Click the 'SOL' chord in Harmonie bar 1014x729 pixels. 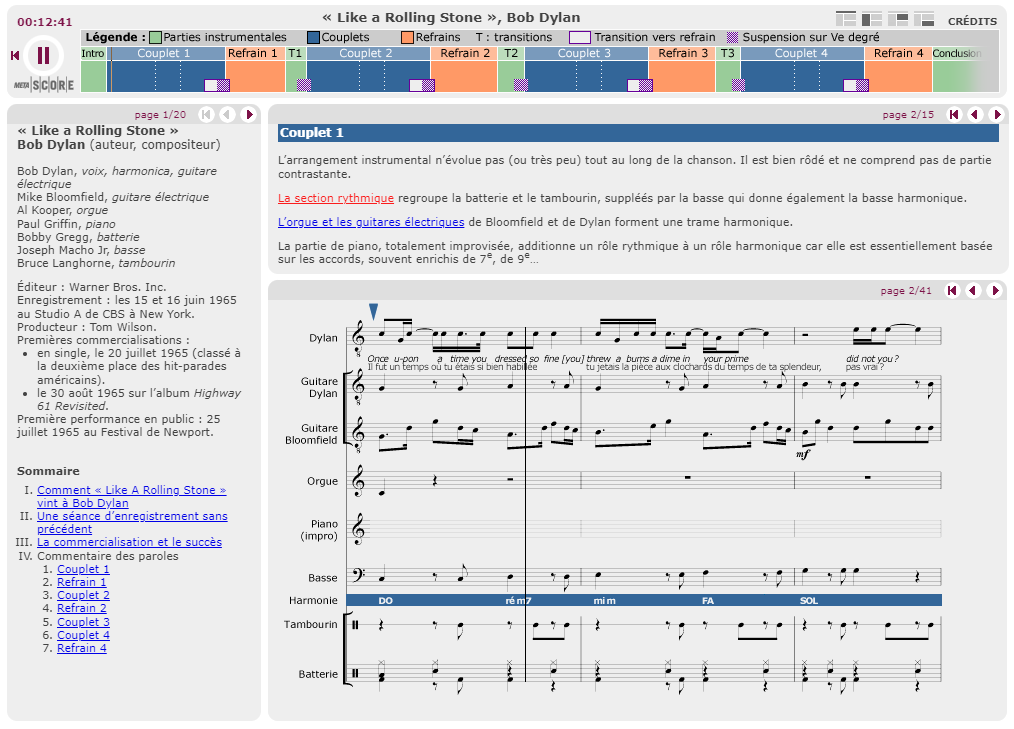point(809,601)
